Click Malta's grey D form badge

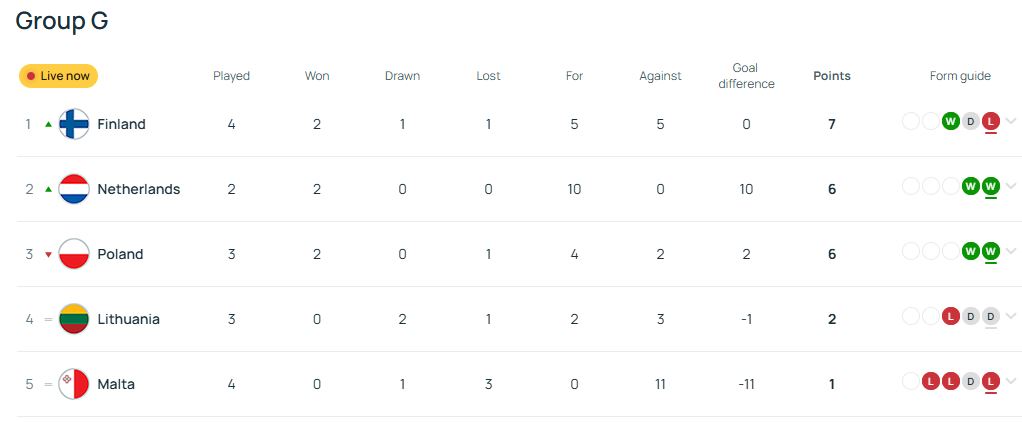pyautogui.click(x=971, y=382)
